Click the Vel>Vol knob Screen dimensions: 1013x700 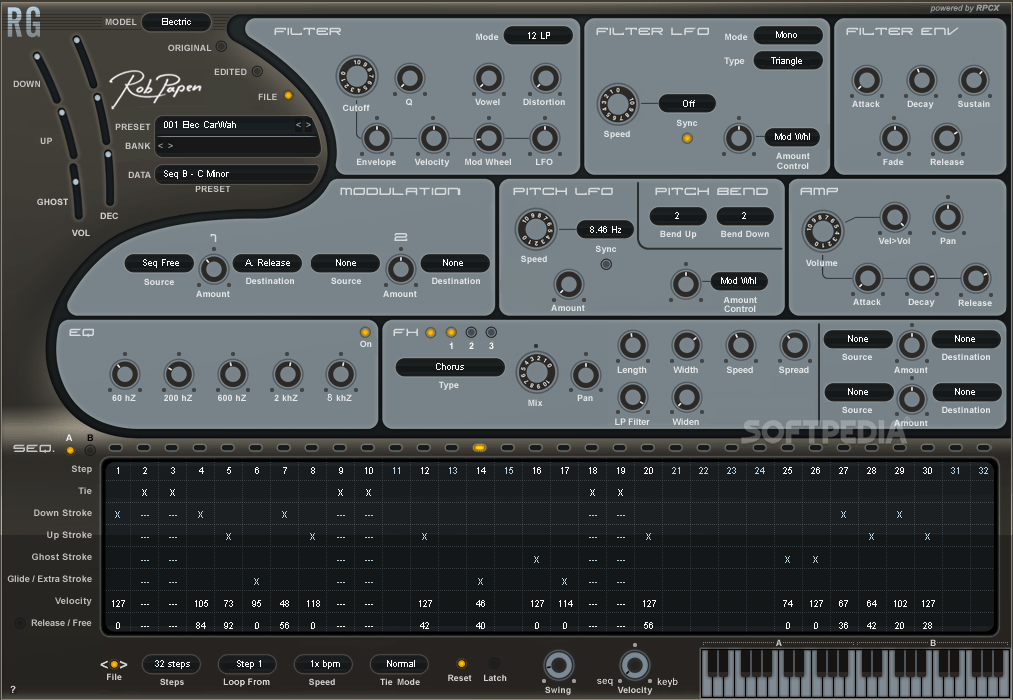pos(895,218)
